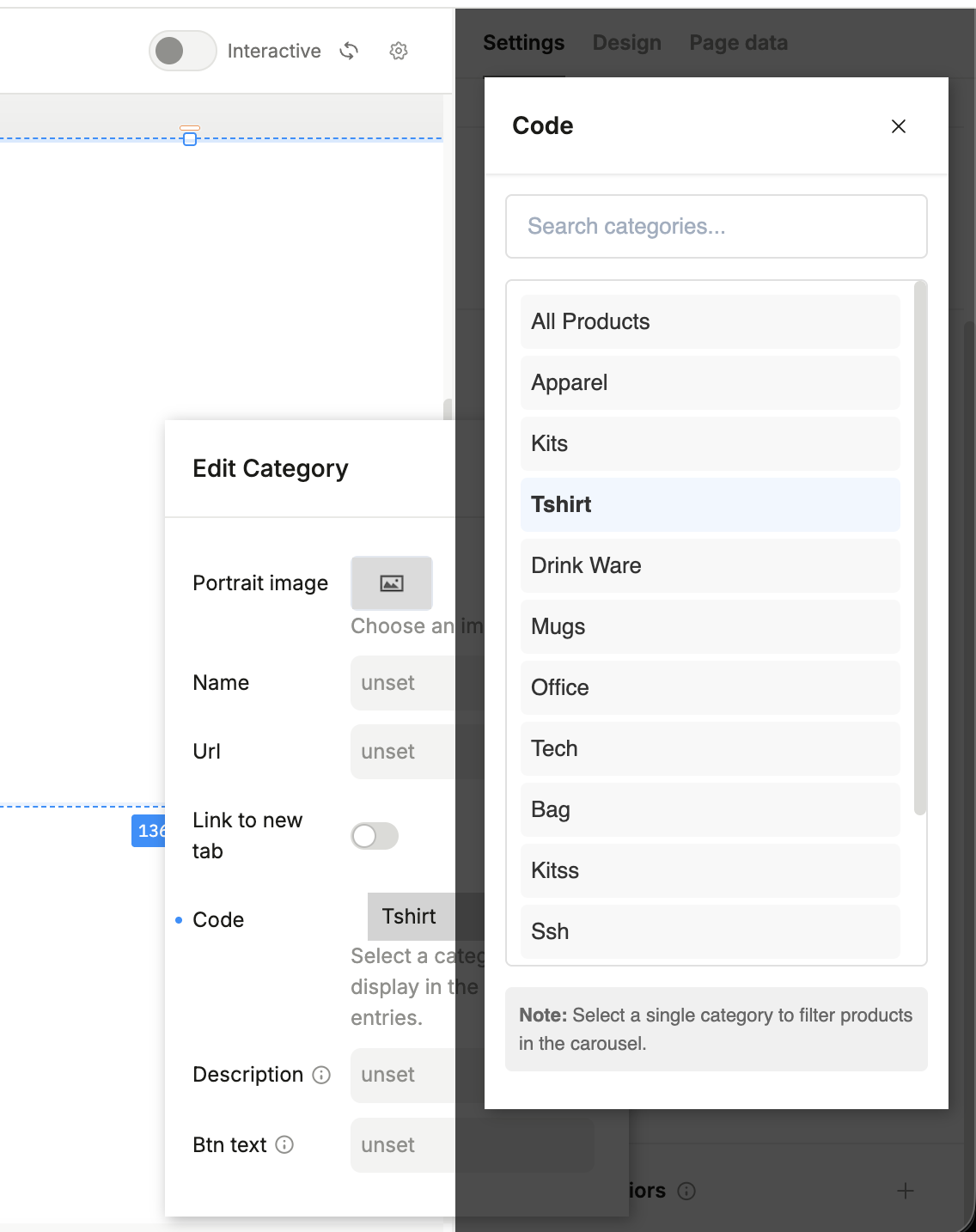Click the Description info icon

click(x=321, y=1075)
